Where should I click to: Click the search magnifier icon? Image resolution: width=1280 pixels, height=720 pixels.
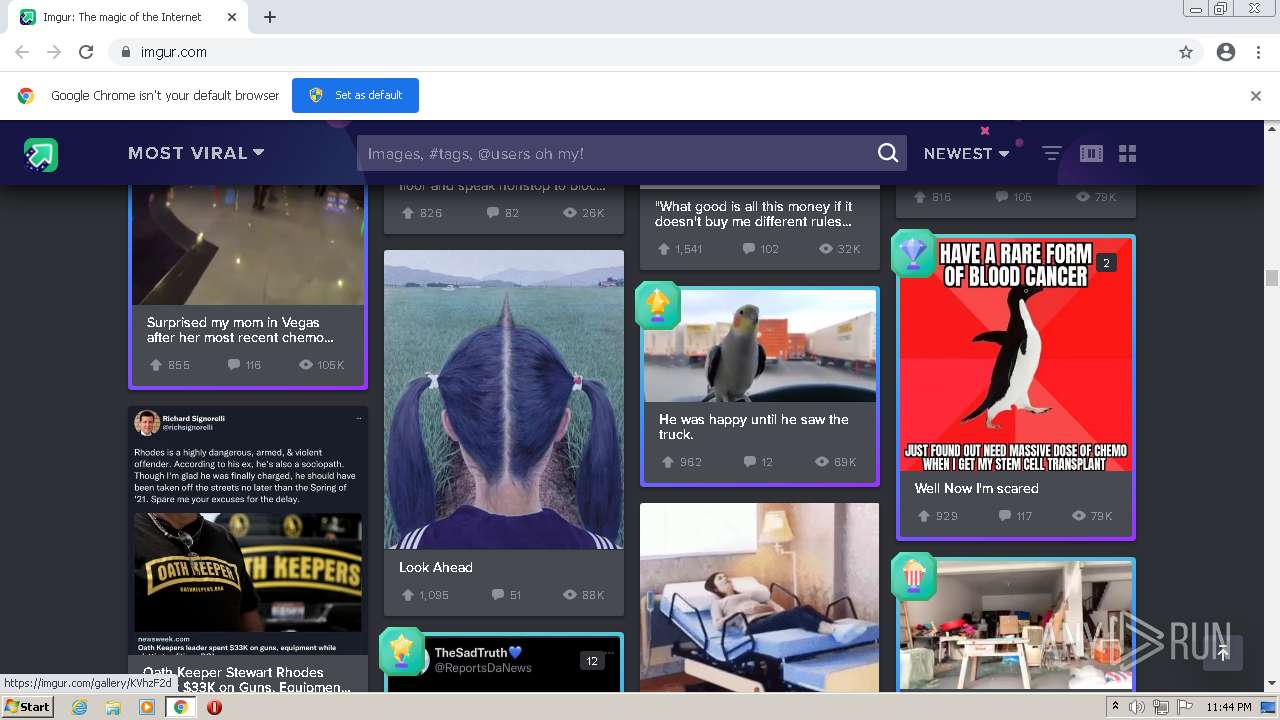888,153
